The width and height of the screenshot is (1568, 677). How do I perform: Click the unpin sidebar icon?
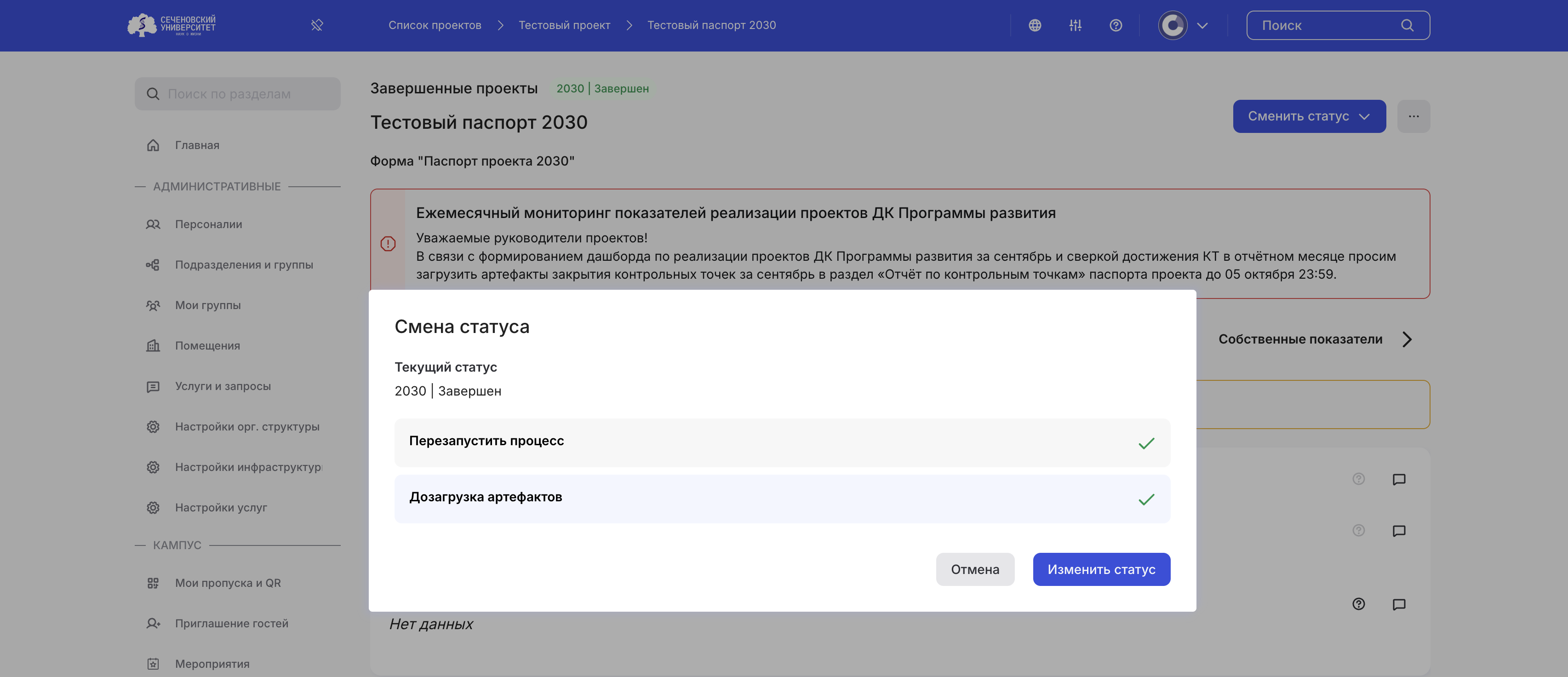316,26
